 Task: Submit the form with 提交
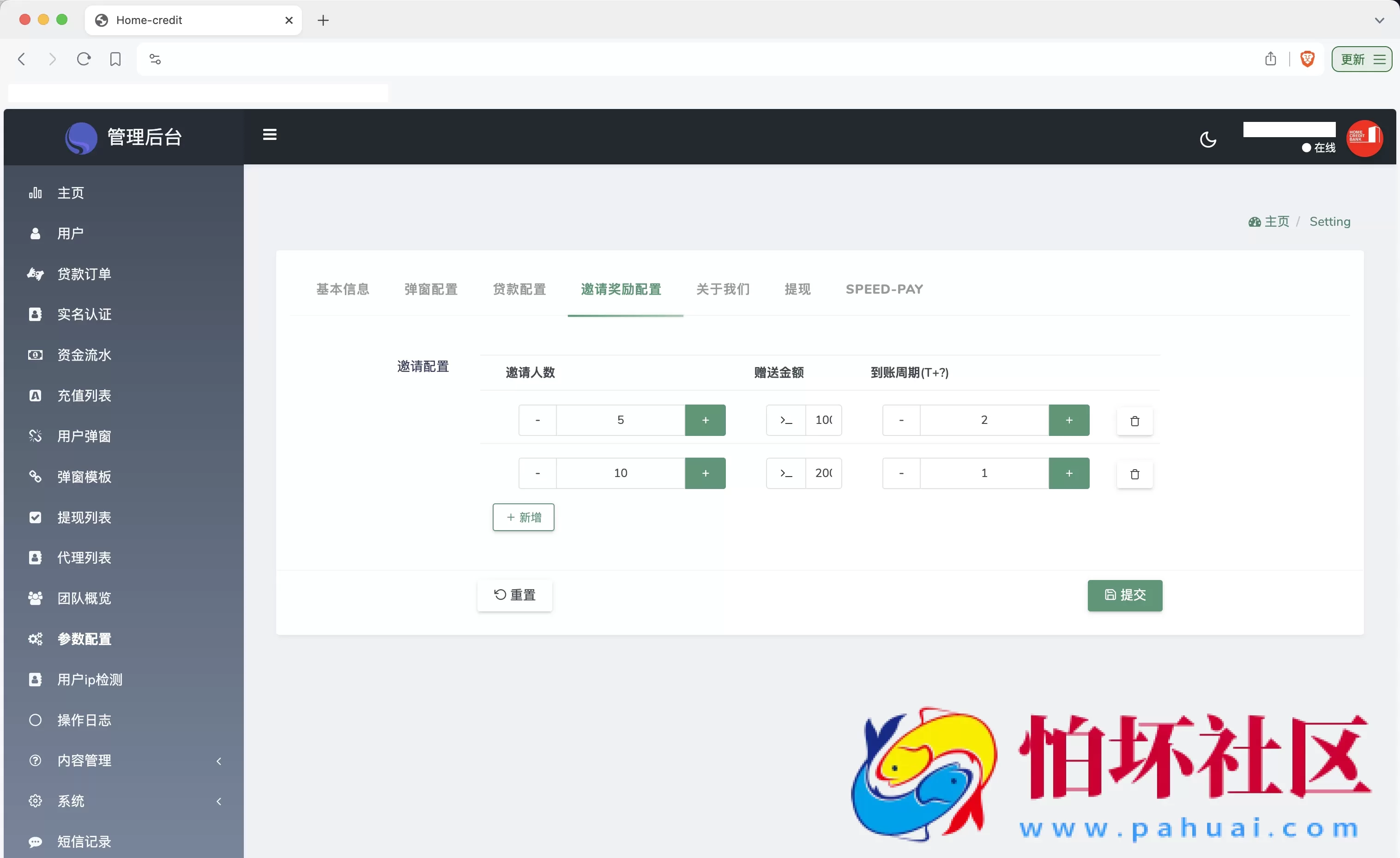(x=1124, y=596)
